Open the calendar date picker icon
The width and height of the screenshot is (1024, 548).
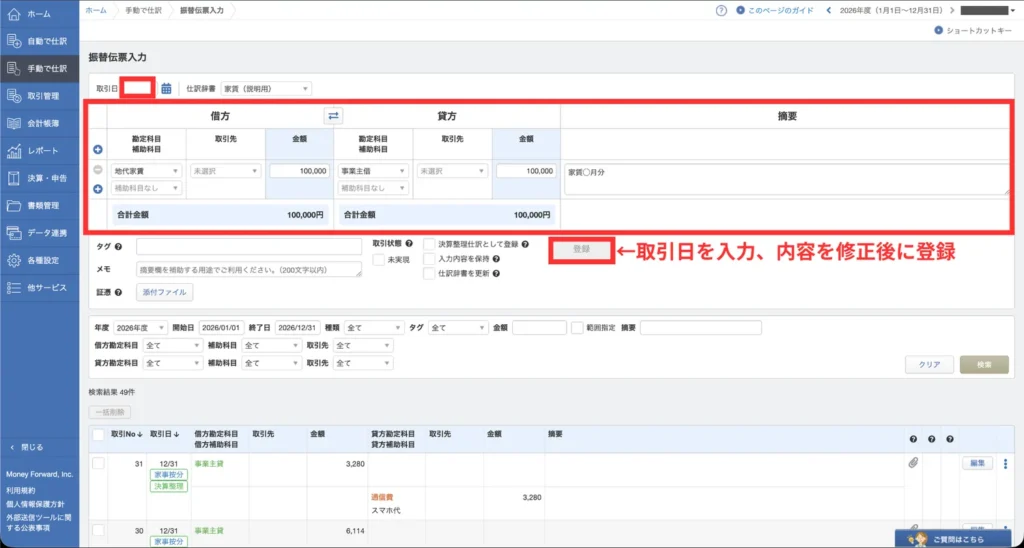point(166,88)
